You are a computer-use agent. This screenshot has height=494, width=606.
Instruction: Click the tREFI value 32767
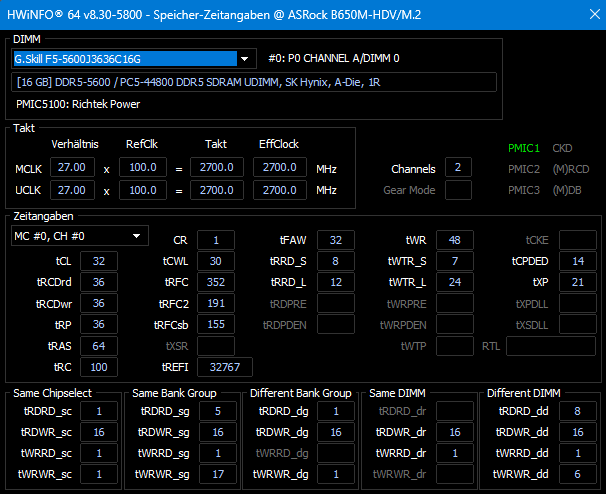pyautogui.click(x=225, y=367)
